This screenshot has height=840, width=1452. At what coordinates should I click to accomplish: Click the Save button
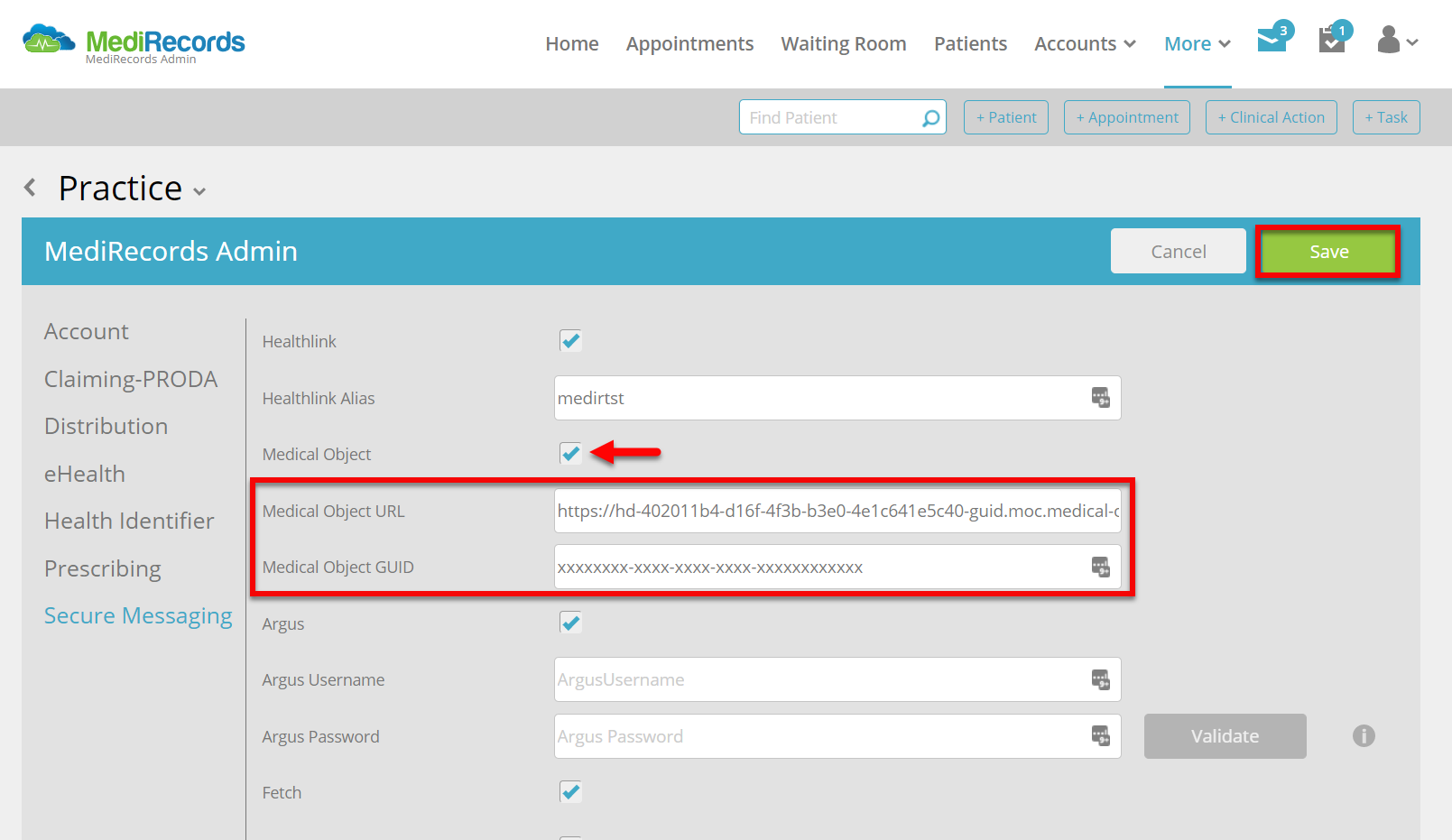[x=1328, y=251]
